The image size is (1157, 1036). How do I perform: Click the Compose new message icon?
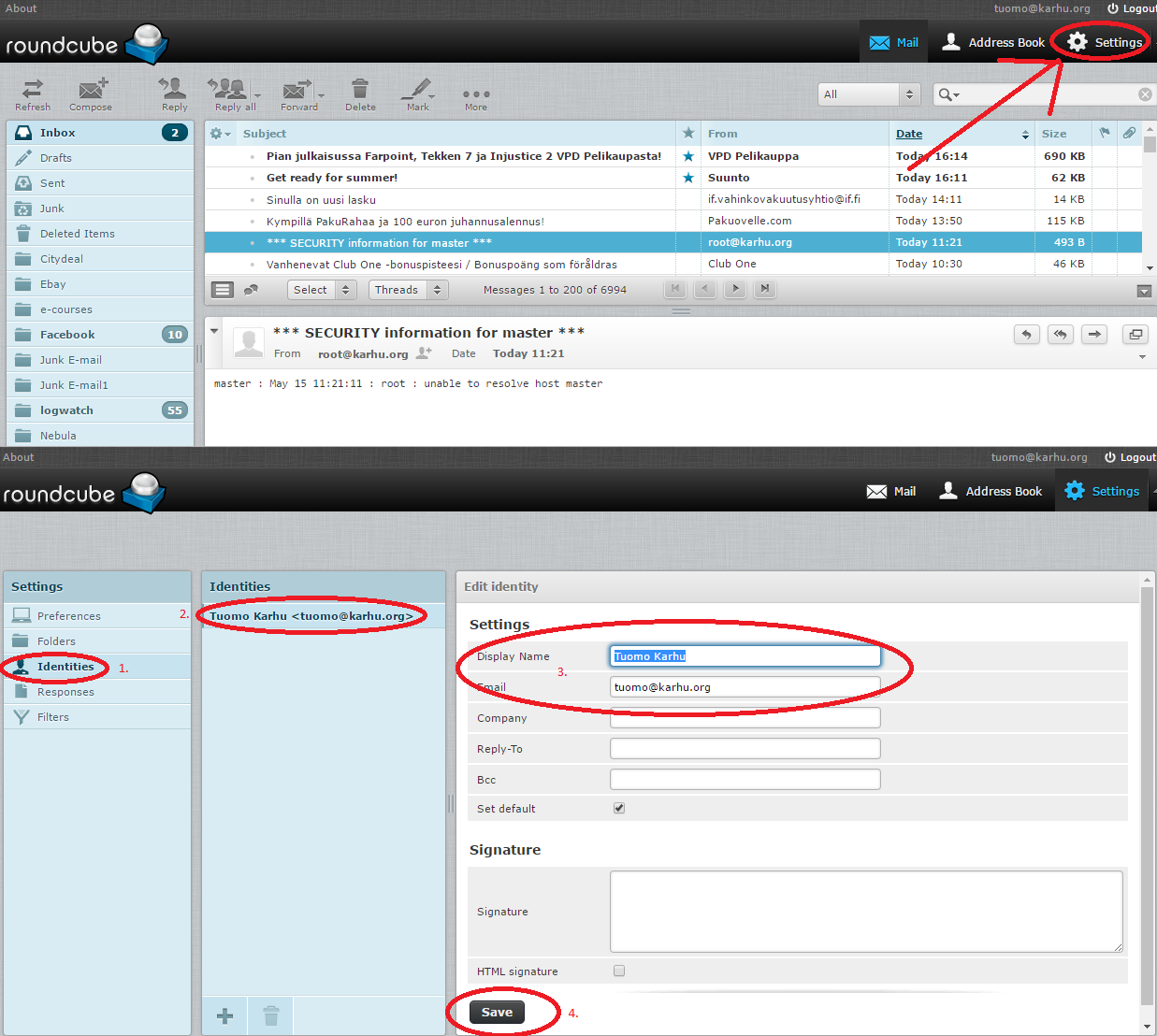click(x=91, y=91)
